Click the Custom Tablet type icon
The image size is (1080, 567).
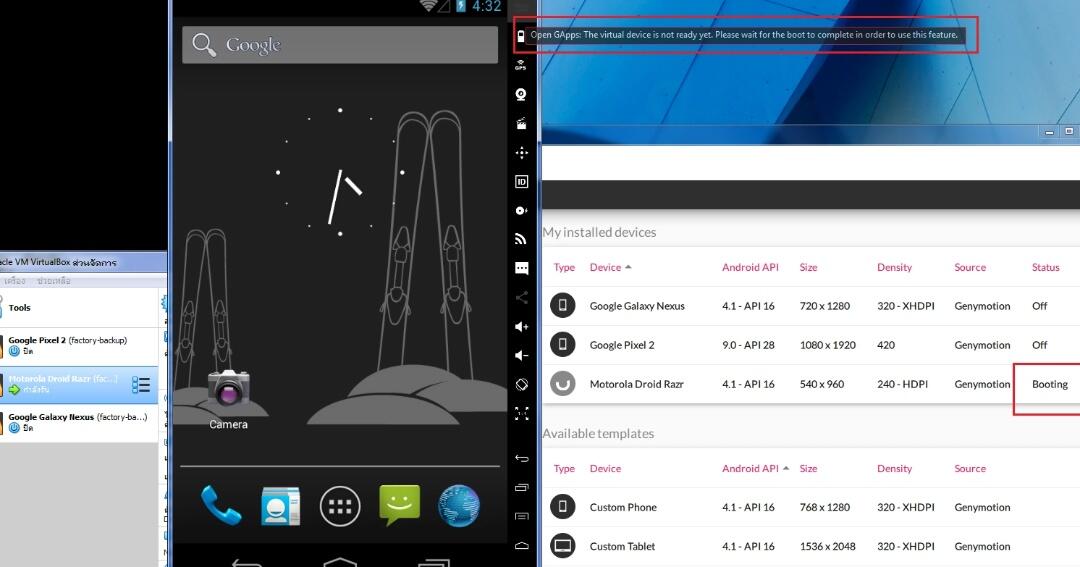[563, 546]
